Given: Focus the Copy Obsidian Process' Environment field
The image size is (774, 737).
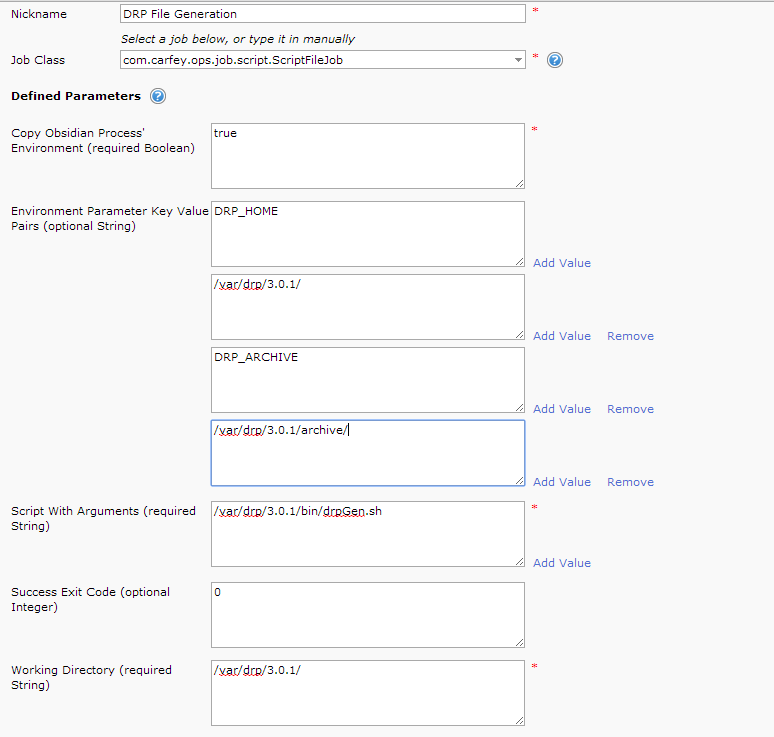Looking at the screenshot, I should click(367, 155).
